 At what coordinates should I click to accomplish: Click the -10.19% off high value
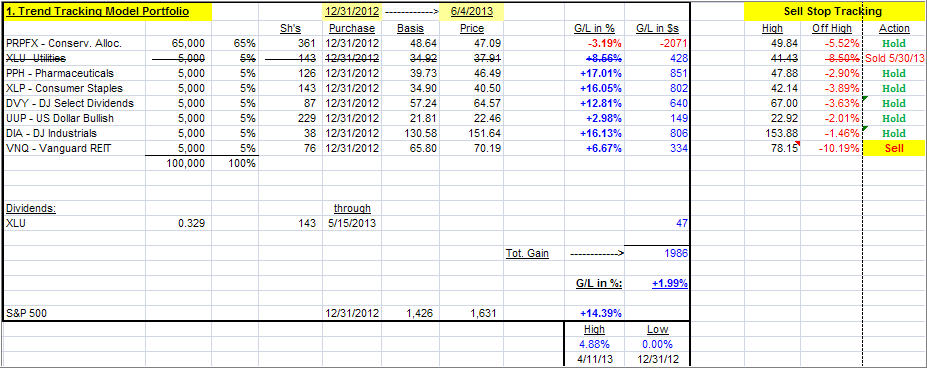pyautogui.click(x=838, y=149)
